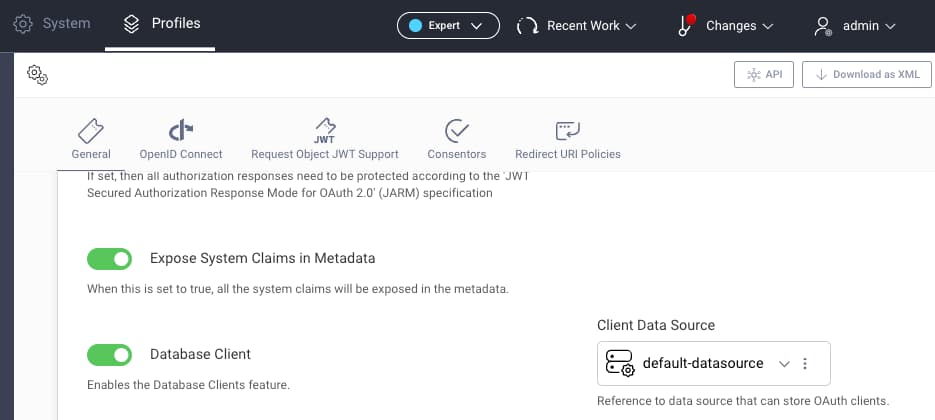Viewport: 935px width, 420px height.
Task: Click the double-gear settings icon
Action: [x=38, y=75]
